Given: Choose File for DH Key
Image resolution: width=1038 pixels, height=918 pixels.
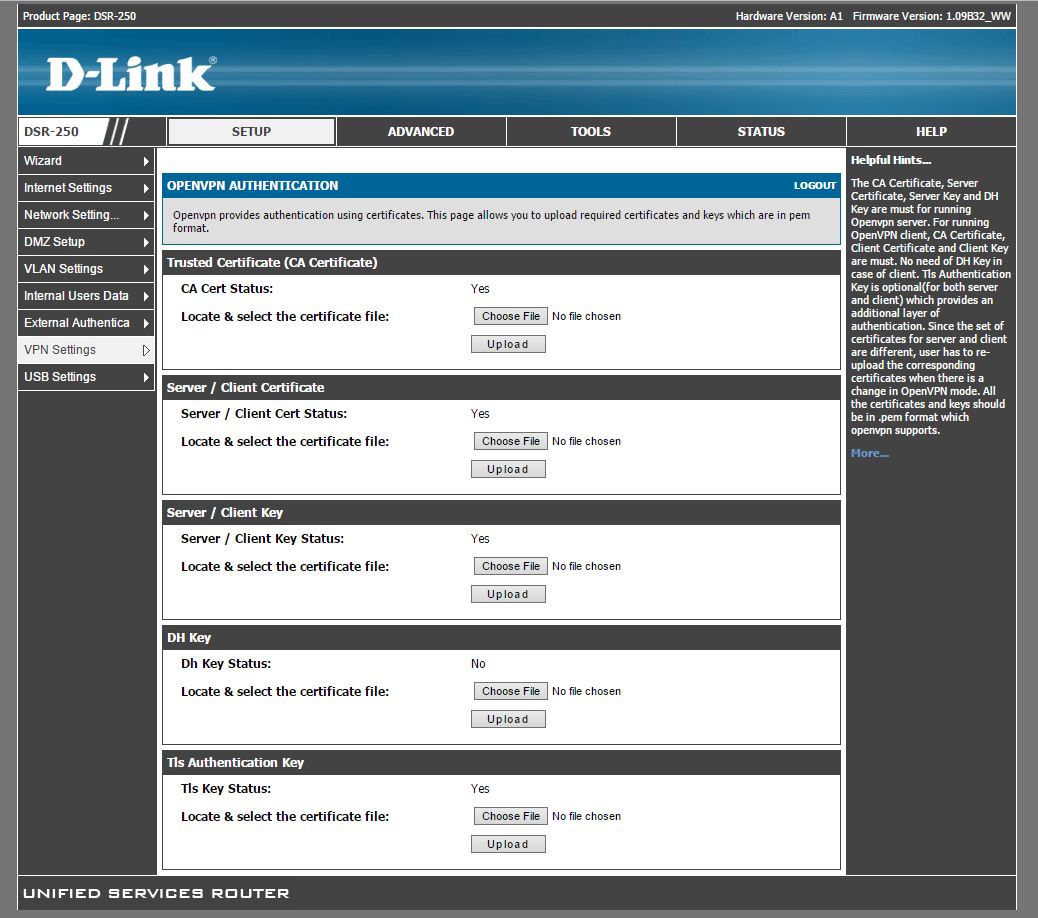Looking at the screenshot, I should pyautogui.click(x=510, y=691).
